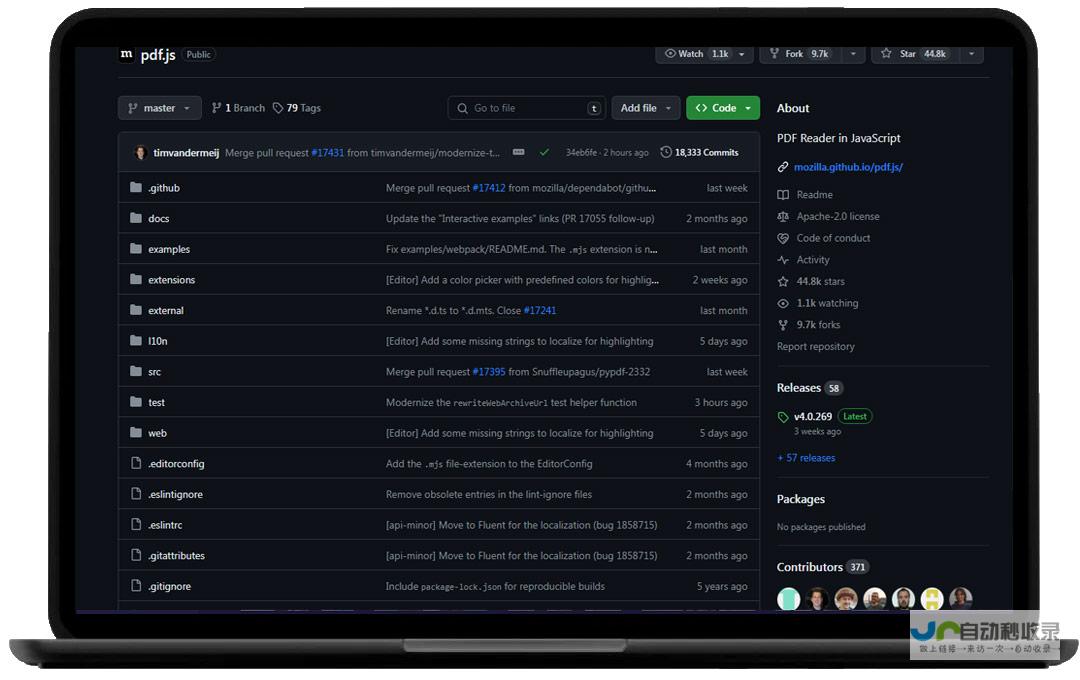Click the .github folder icon
The width and height of the screenshot is (1080, 680).
point(136,187)
